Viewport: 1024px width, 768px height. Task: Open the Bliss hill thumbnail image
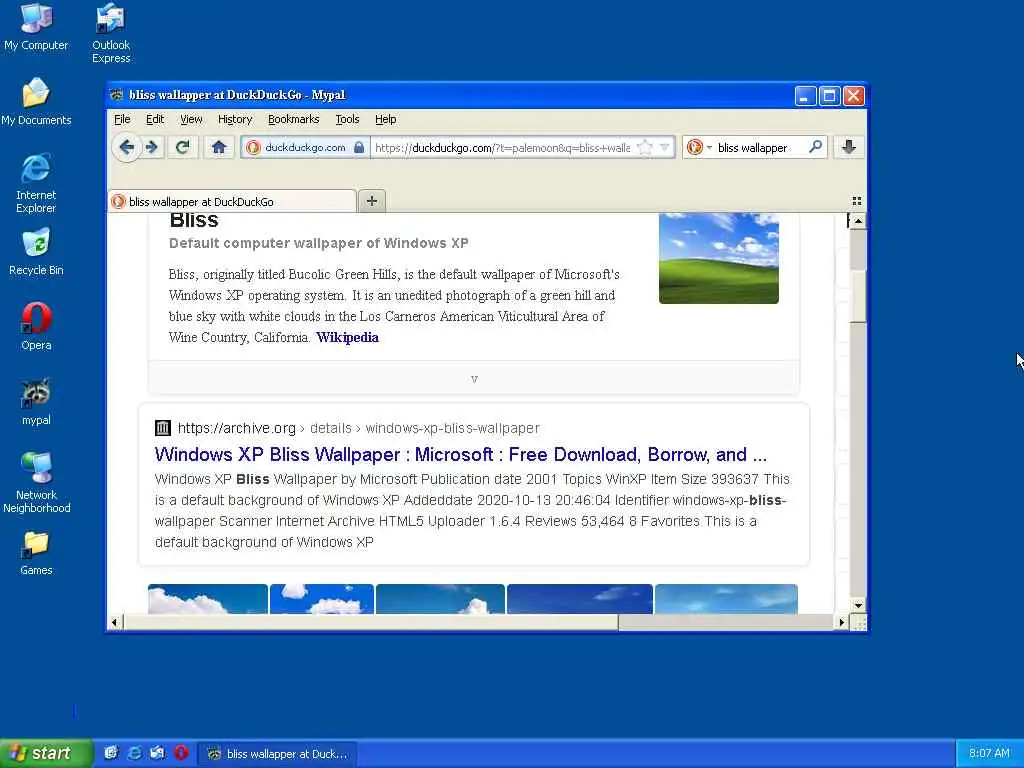point(718,258)
